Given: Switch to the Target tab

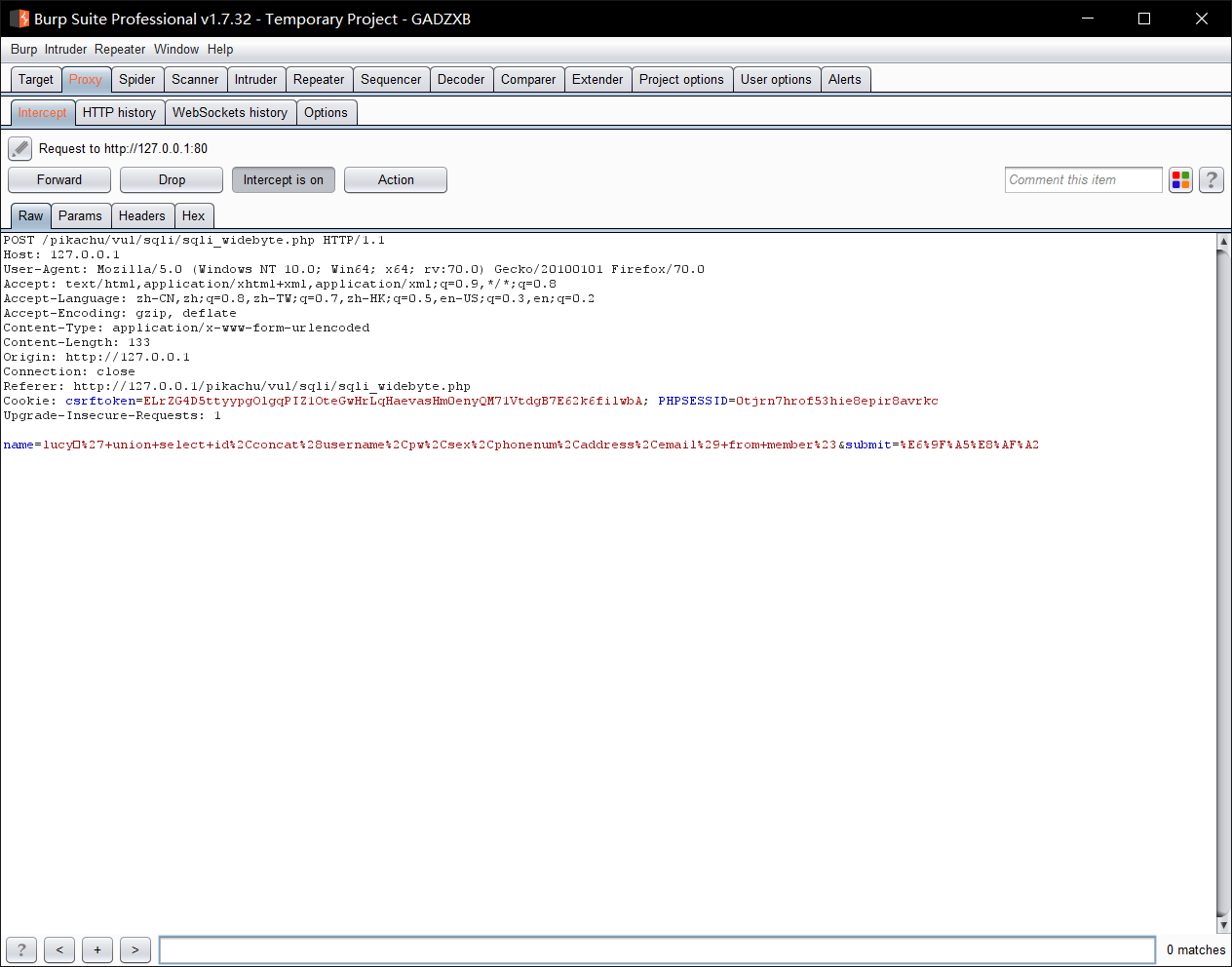Looking at the screenshot, I should pos(36,80).
